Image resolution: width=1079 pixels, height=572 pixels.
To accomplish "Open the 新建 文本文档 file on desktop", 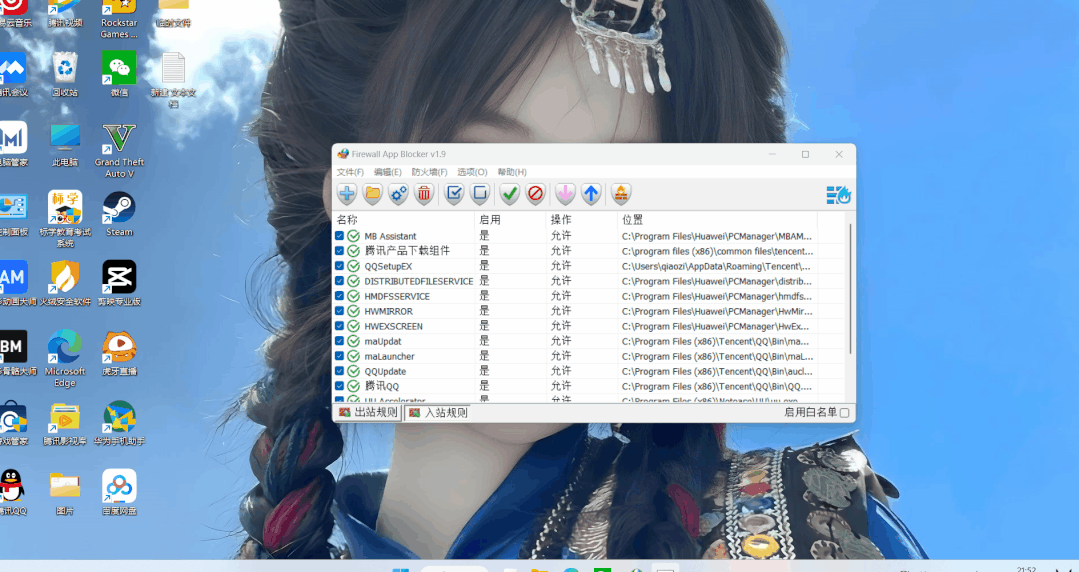I will coord(173,79).
